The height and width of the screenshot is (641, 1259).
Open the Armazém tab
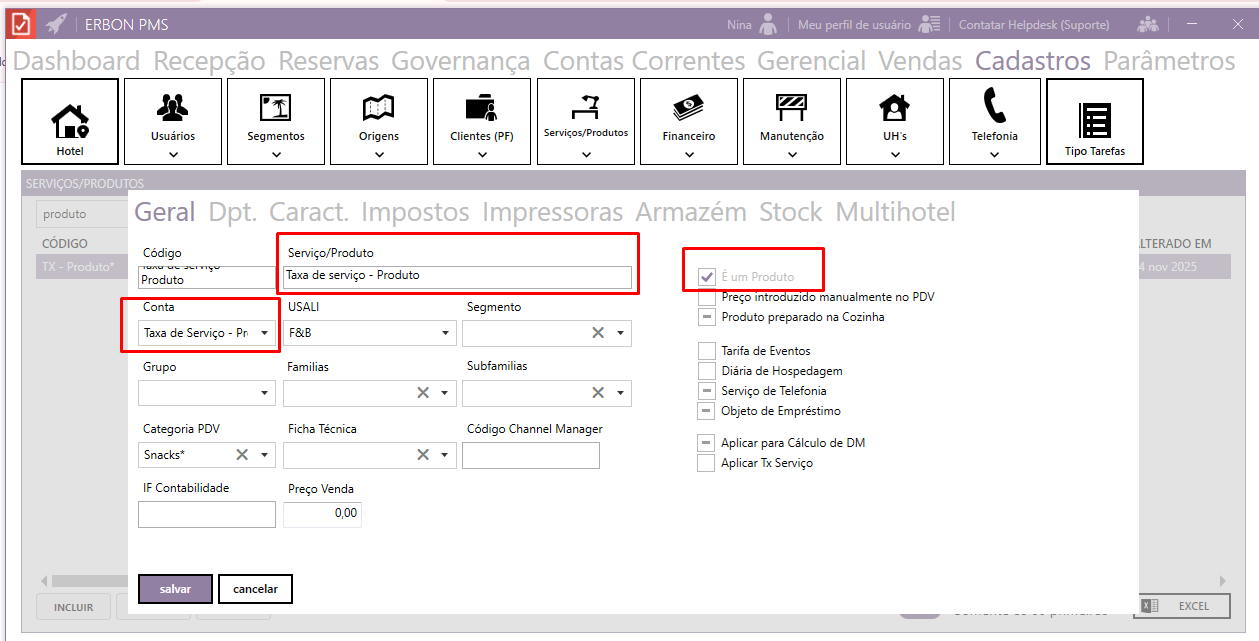point(691,212)
